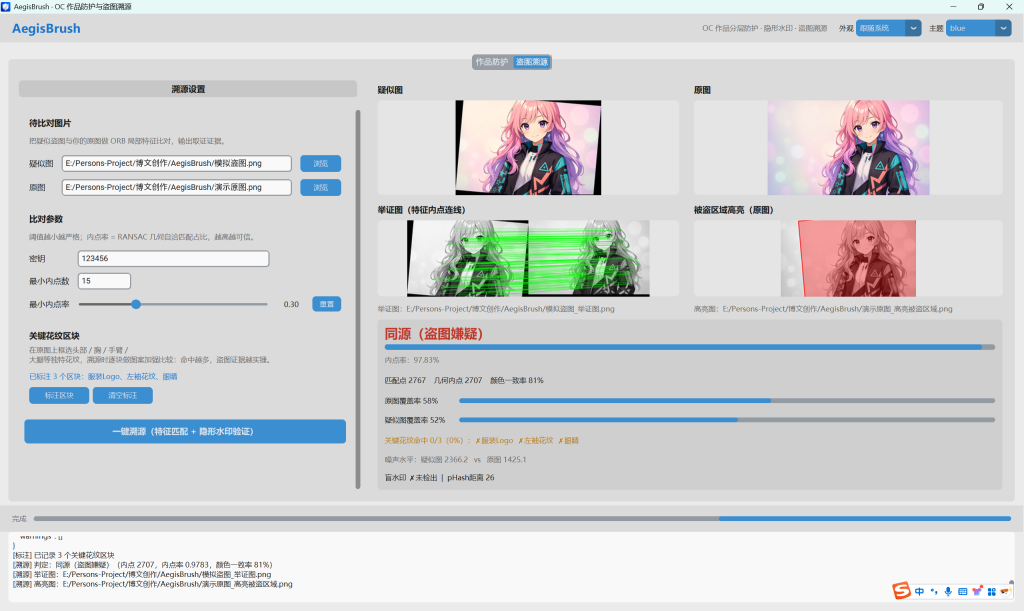Open the IME toolbox four-squares icon
The image size is (1024, 611).
tap(991, 591)
